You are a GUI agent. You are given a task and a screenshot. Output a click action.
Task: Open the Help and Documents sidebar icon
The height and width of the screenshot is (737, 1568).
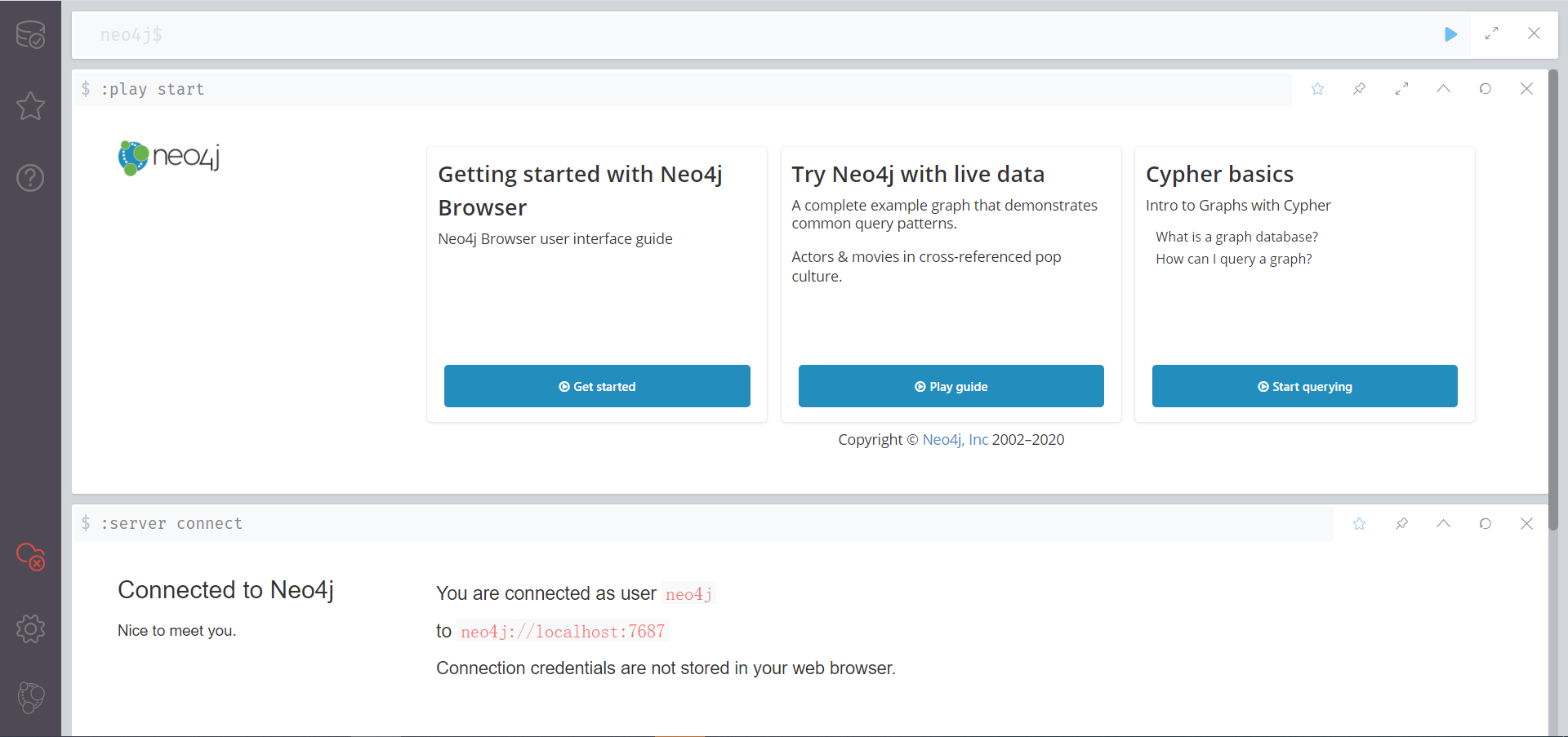(x=30, y=177)
